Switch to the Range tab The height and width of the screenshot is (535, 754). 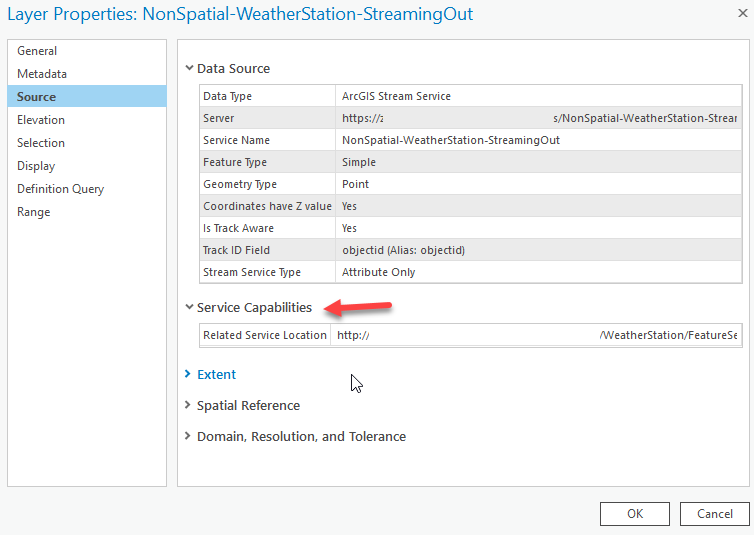click(33, 212)
